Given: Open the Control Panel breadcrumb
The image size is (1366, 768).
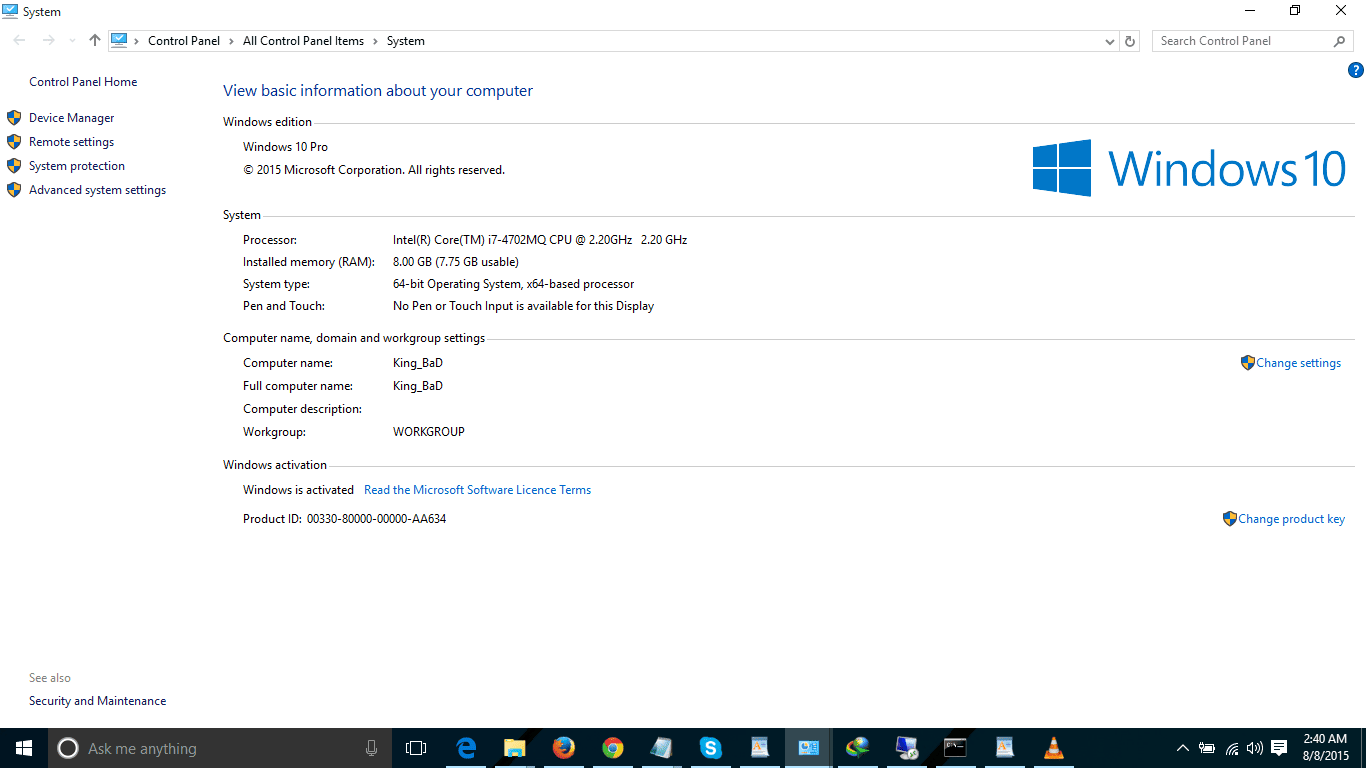Looking at the screenshot, I should 184,41.
